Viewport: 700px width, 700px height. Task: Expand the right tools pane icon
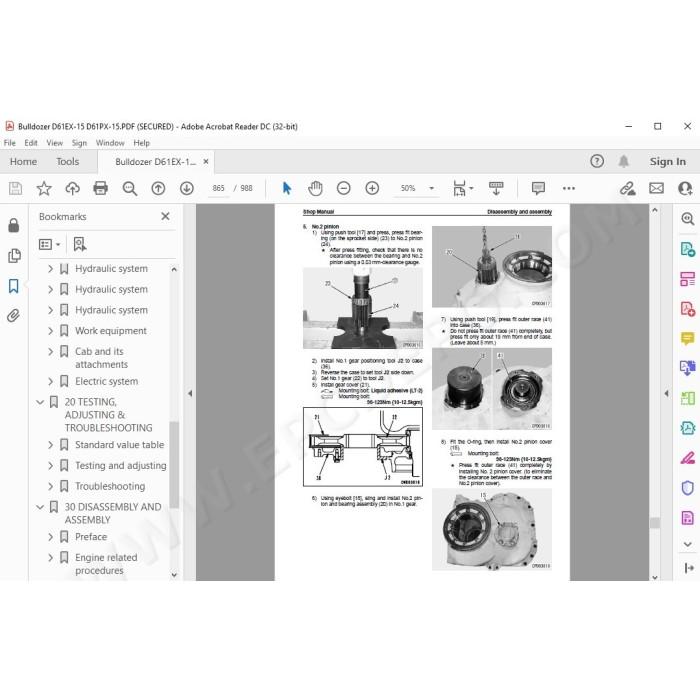tap(688, 568)
